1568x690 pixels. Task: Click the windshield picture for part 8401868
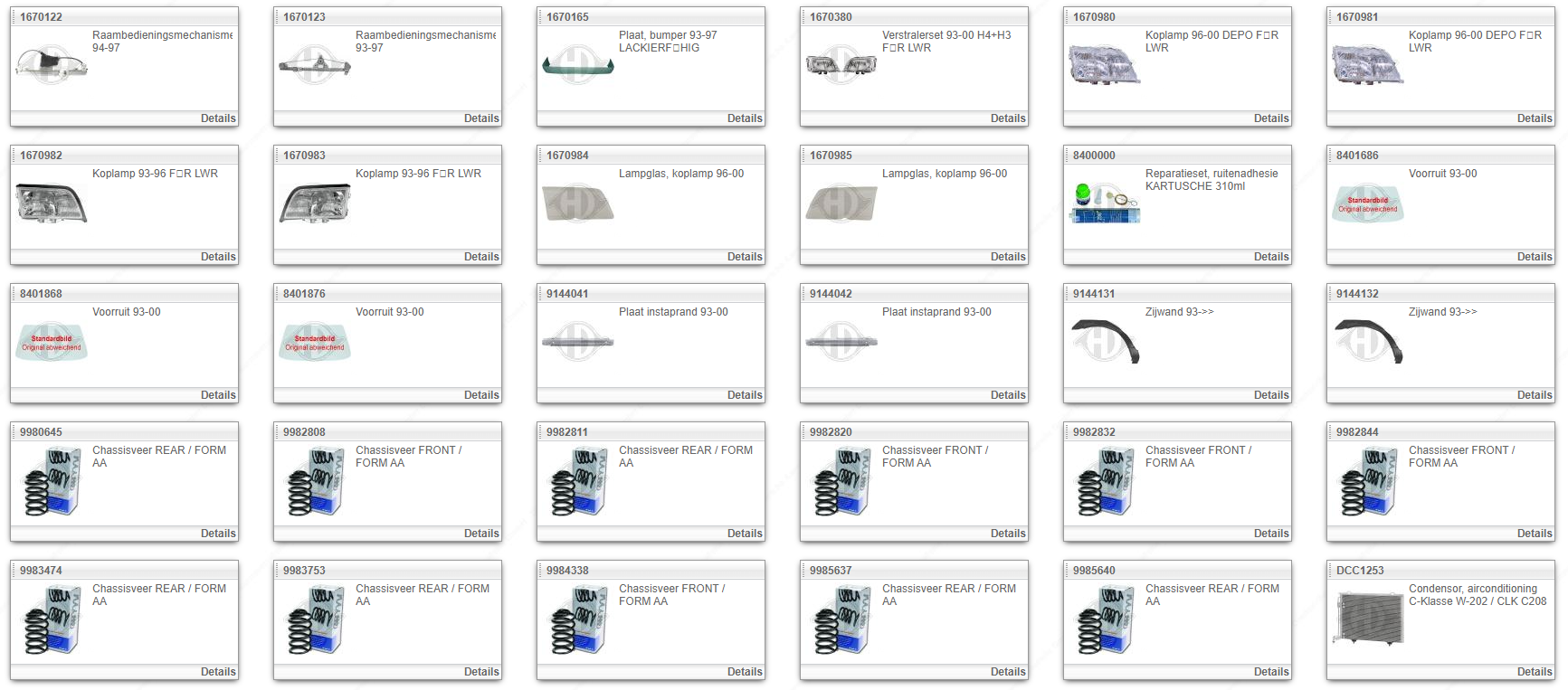pos(52,342)
